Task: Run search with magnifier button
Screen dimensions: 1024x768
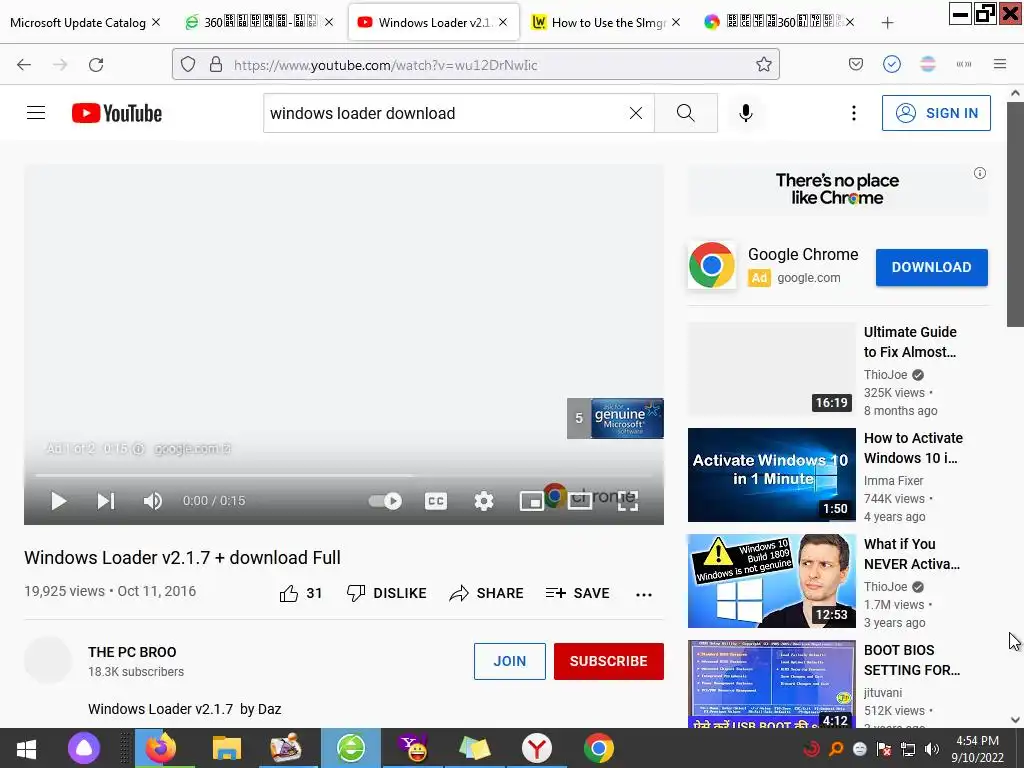Action: pos(686,113)
